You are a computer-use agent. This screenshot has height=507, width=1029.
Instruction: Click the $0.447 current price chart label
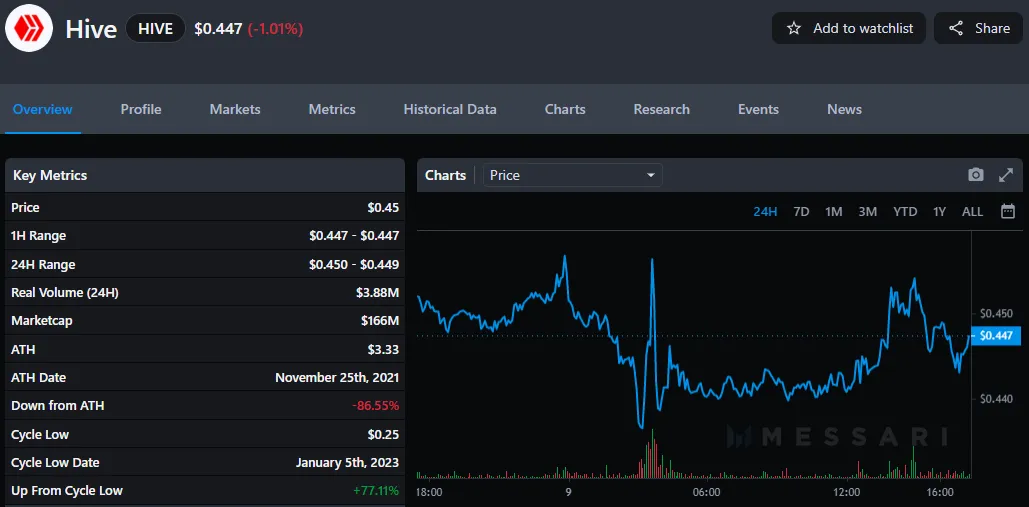click(996, 336)
